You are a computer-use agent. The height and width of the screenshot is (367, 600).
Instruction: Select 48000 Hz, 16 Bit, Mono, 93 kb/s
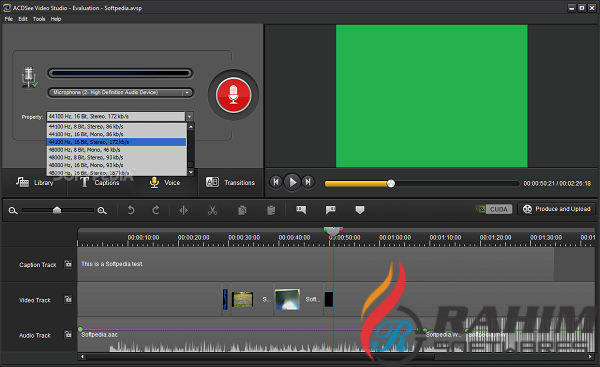116,165
